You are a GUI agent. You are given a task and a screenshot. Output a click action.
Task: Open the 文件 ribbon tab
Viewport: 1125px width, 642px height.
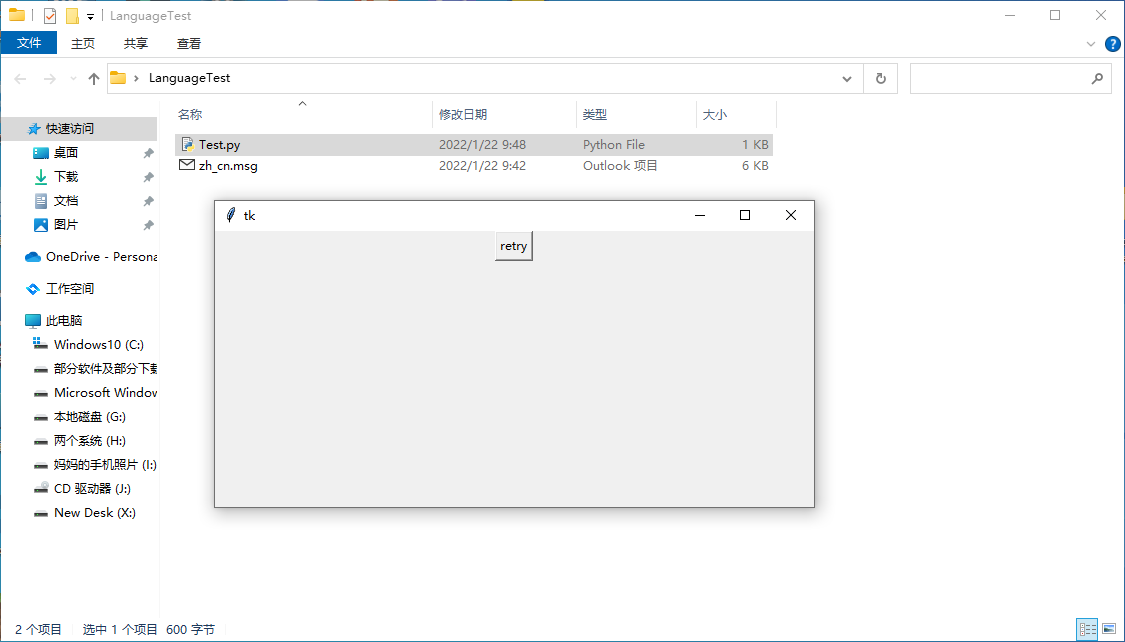click(x=29, y=43)
